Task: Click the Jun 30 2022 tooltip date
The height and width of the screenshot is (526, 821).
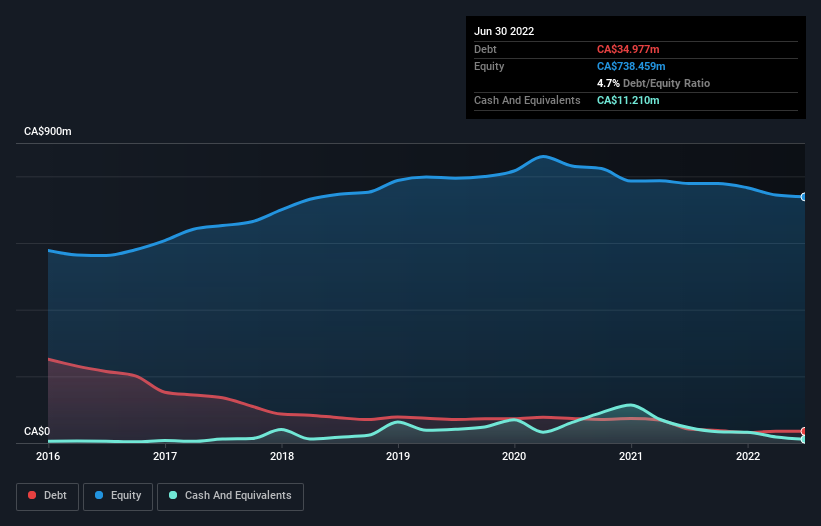Action: [504, 31]
